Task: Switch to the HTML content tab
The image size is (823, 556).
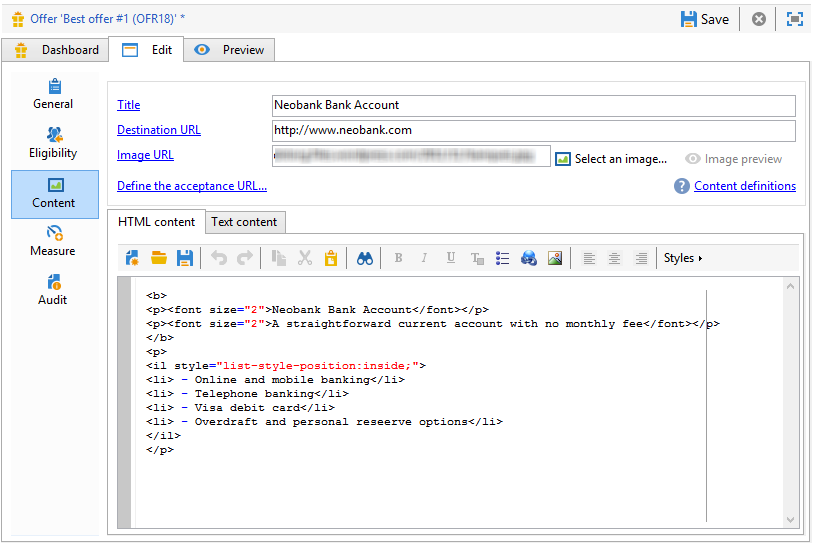Action: [156, 222]
